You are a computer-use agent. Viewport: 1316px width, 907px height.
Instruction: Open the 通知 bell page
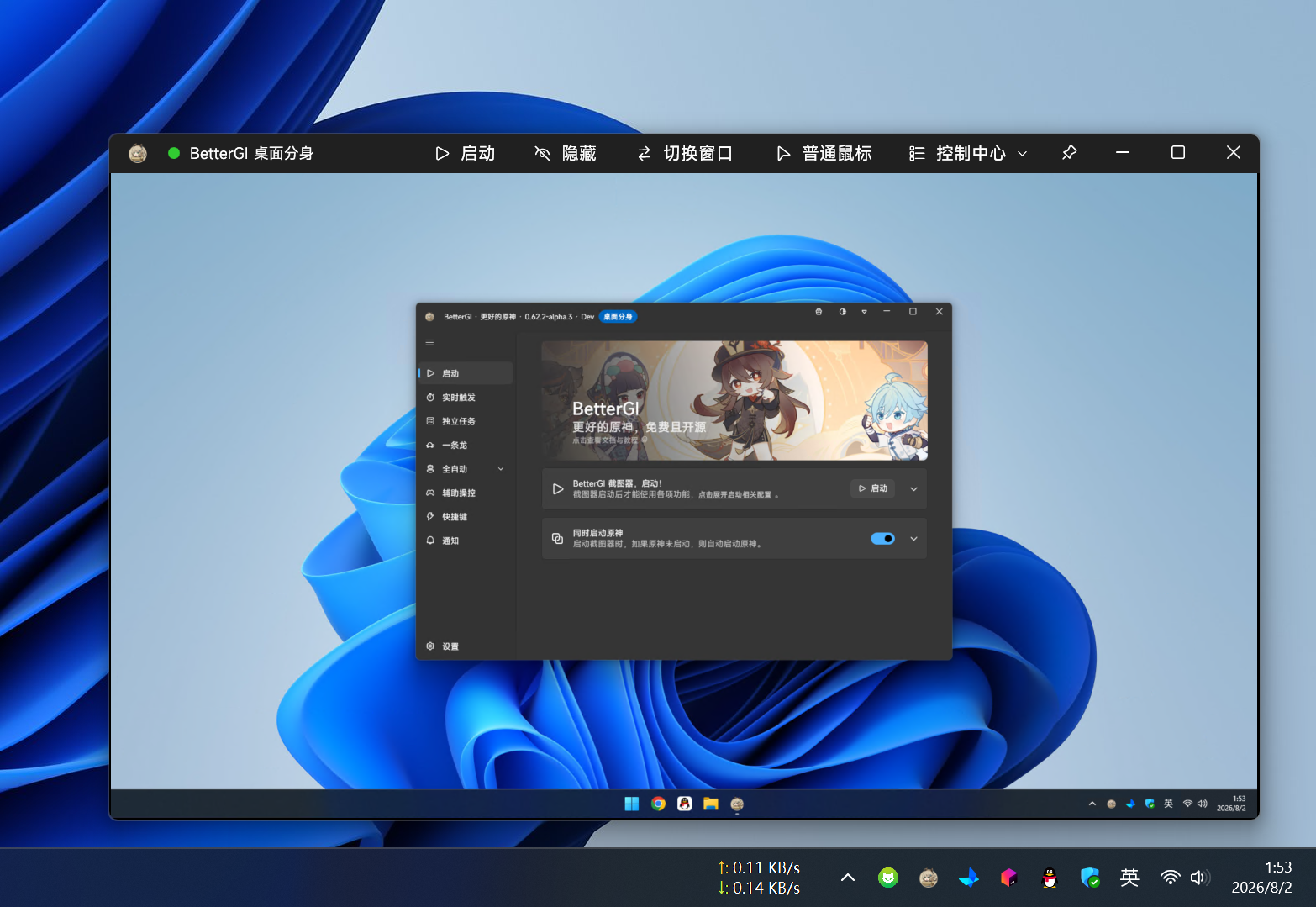[x=466, y=541]
